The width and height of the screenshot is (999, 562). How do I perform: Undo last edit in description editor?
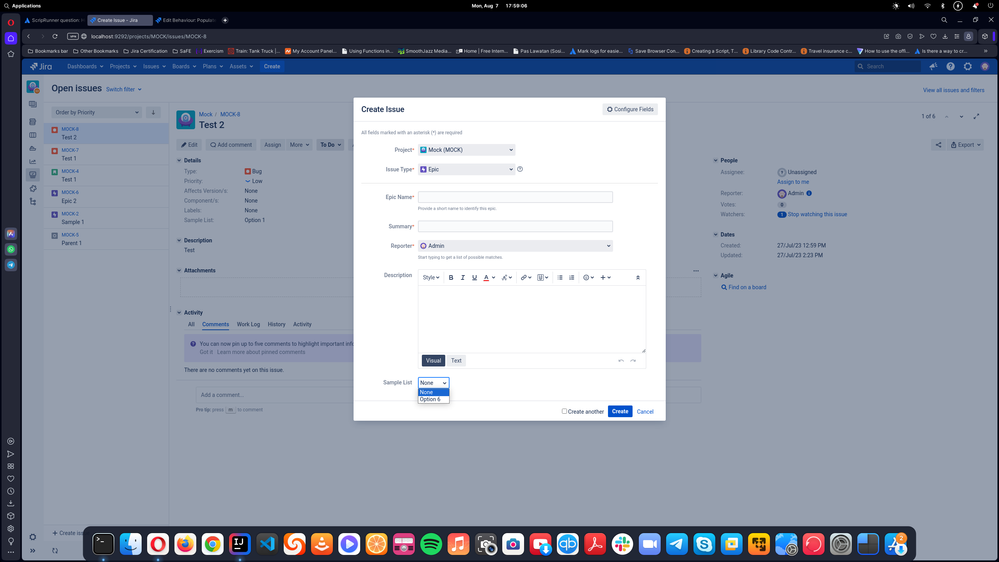click(621, 361)
